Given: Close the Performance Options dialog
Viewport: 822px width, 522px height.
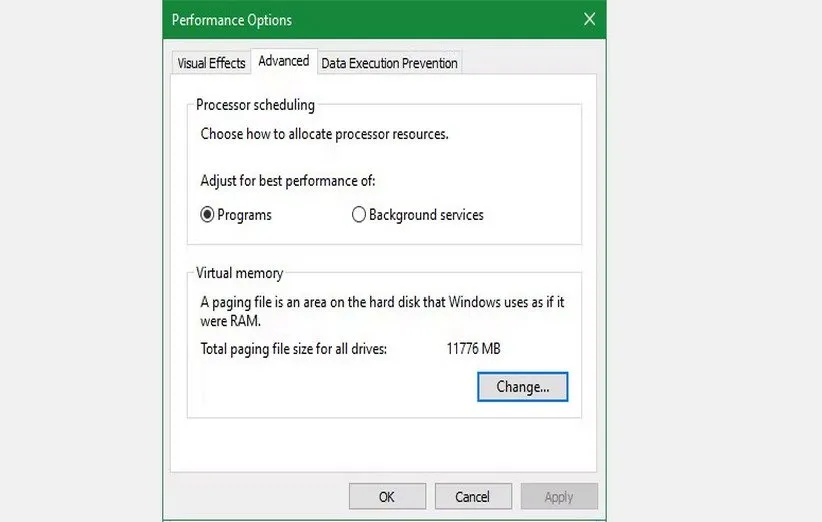Looking at the screenshot, I should coord(589,19).
